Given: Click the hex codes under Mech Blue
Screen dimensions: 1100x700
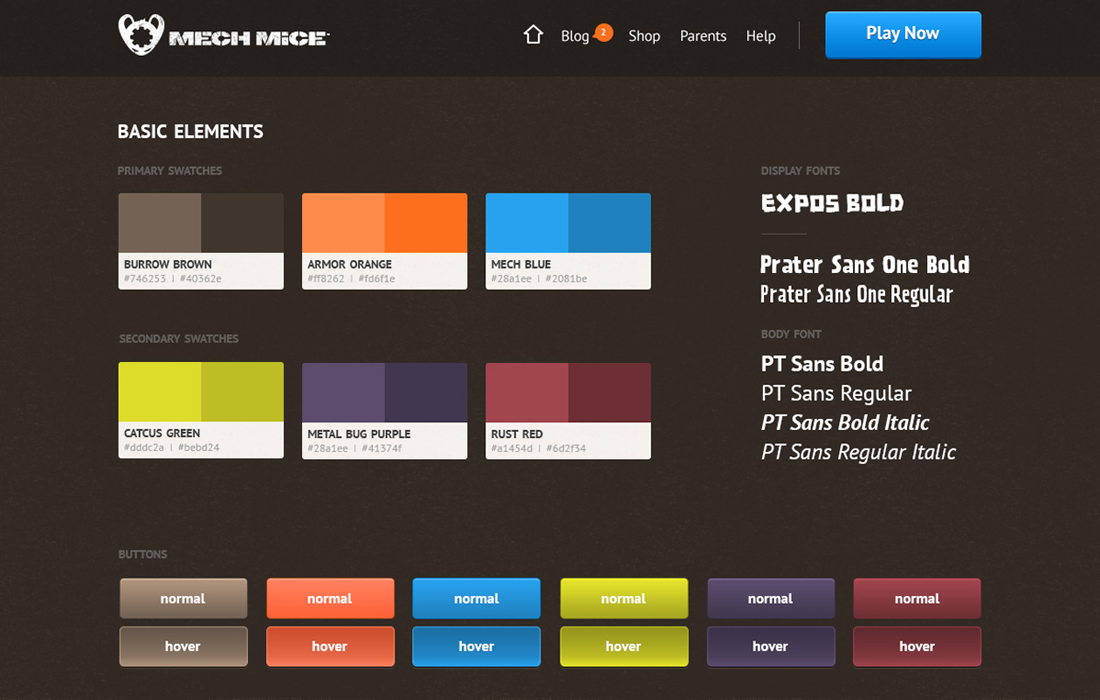Looking at the screenshot, I should coord(539,278).
